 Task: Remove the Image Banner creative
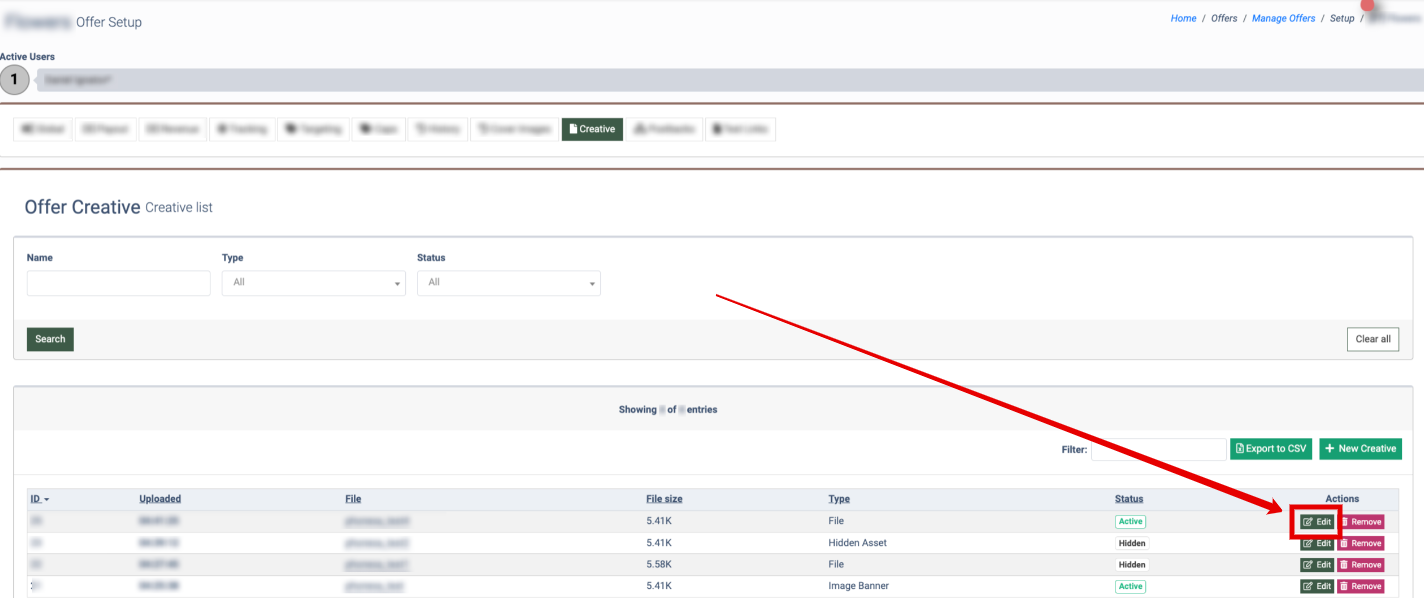pos(1361,586)
